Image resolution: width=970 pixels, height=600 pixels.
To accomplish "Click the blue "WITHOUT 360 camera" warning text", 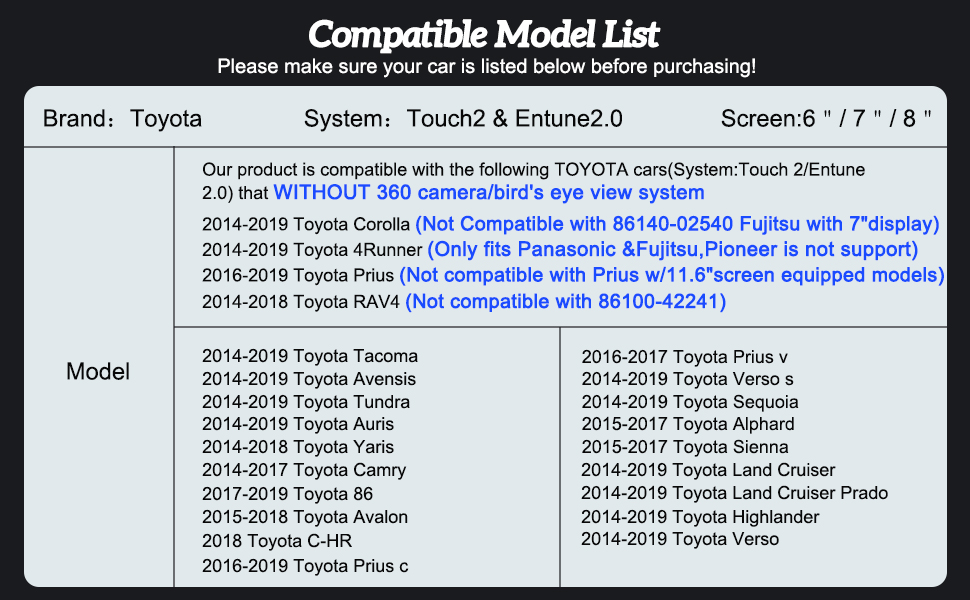I will coord(489,192).
